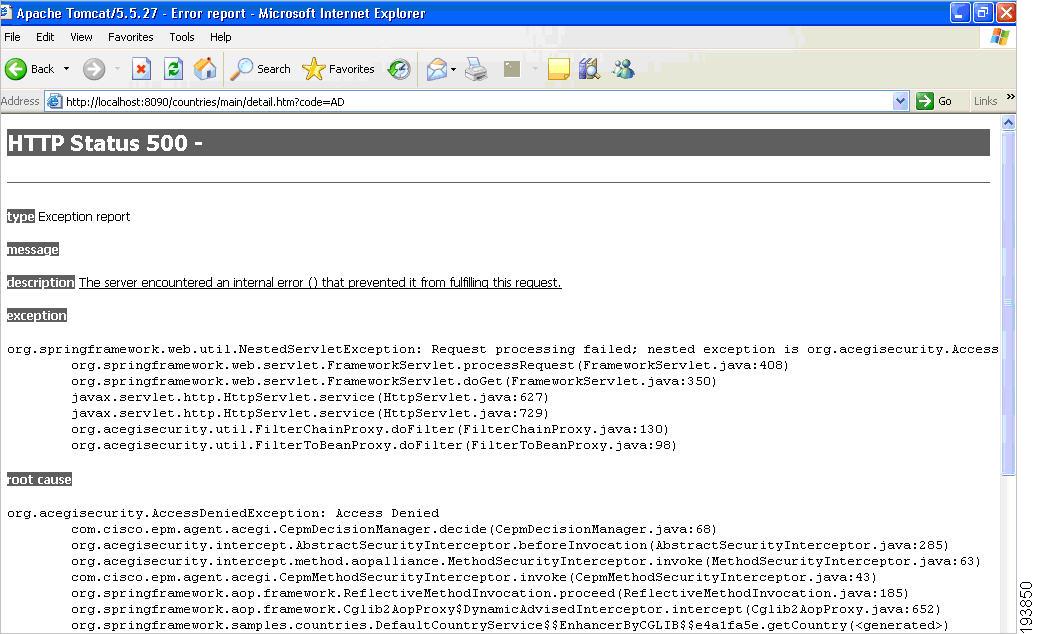
Task: Open the History clock icon
Action: [x=399, y=69]
